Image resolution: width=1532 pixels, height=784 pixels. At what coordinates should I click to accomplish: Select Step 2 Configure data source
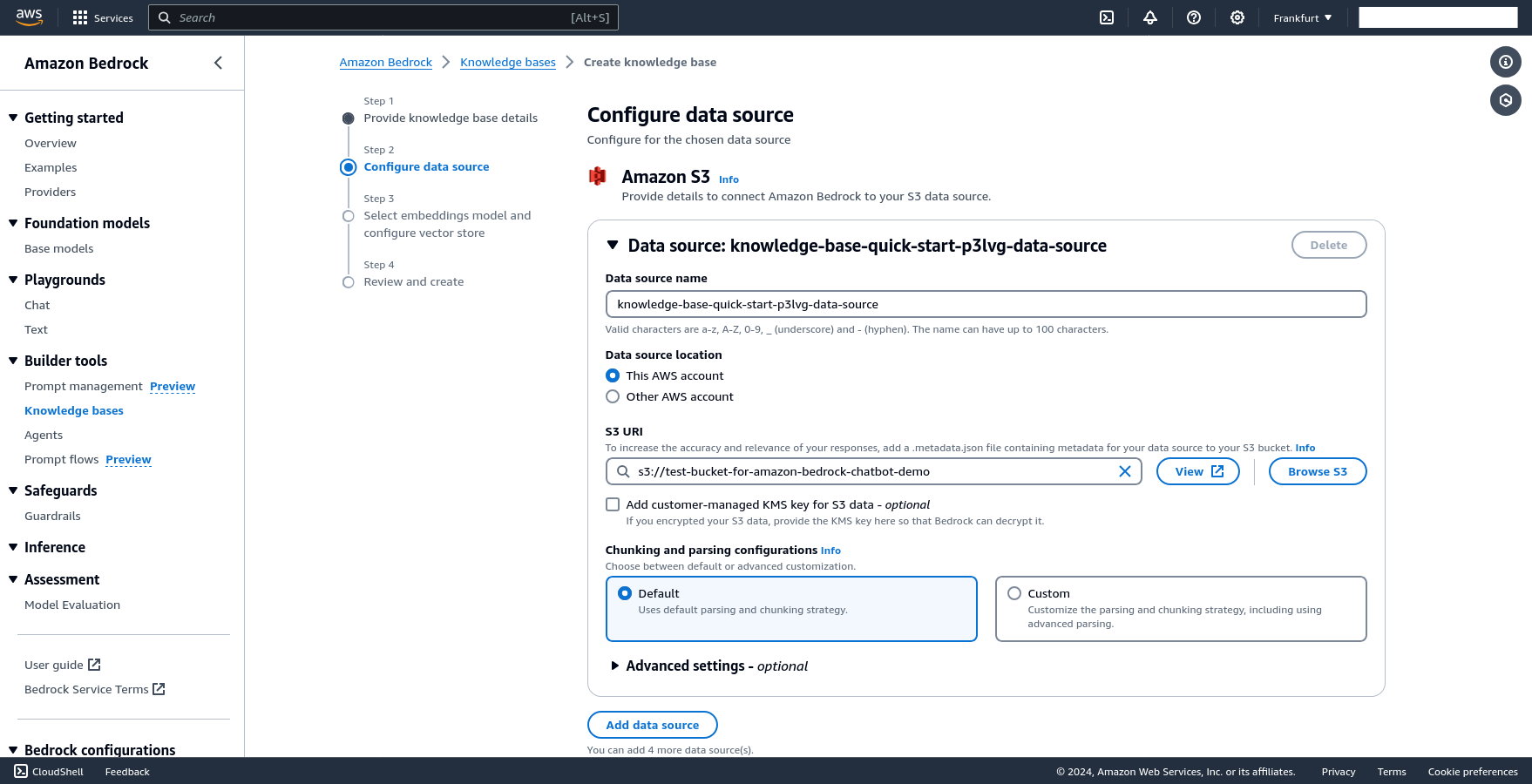[x=426, y=166]
